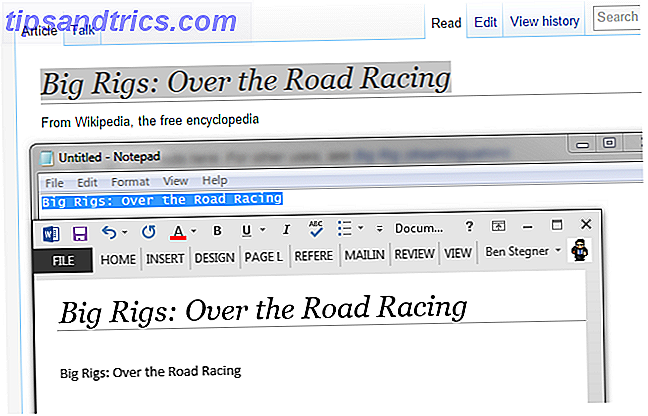Screen dimensions: 648x416
Task: Switch to the DESIGN ribbon tab
Action: [x=214, y=258]
